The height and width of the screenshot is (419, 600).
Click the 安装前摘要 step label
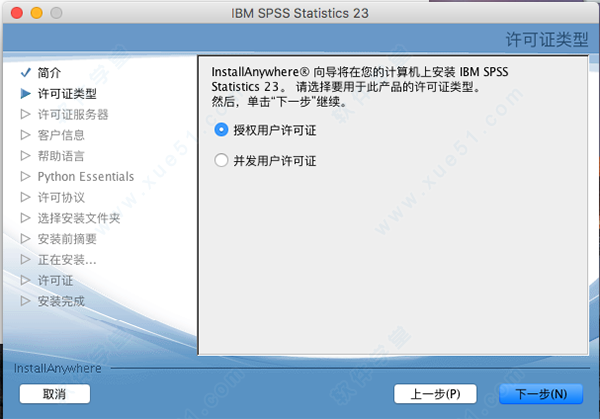pos(67,239)
